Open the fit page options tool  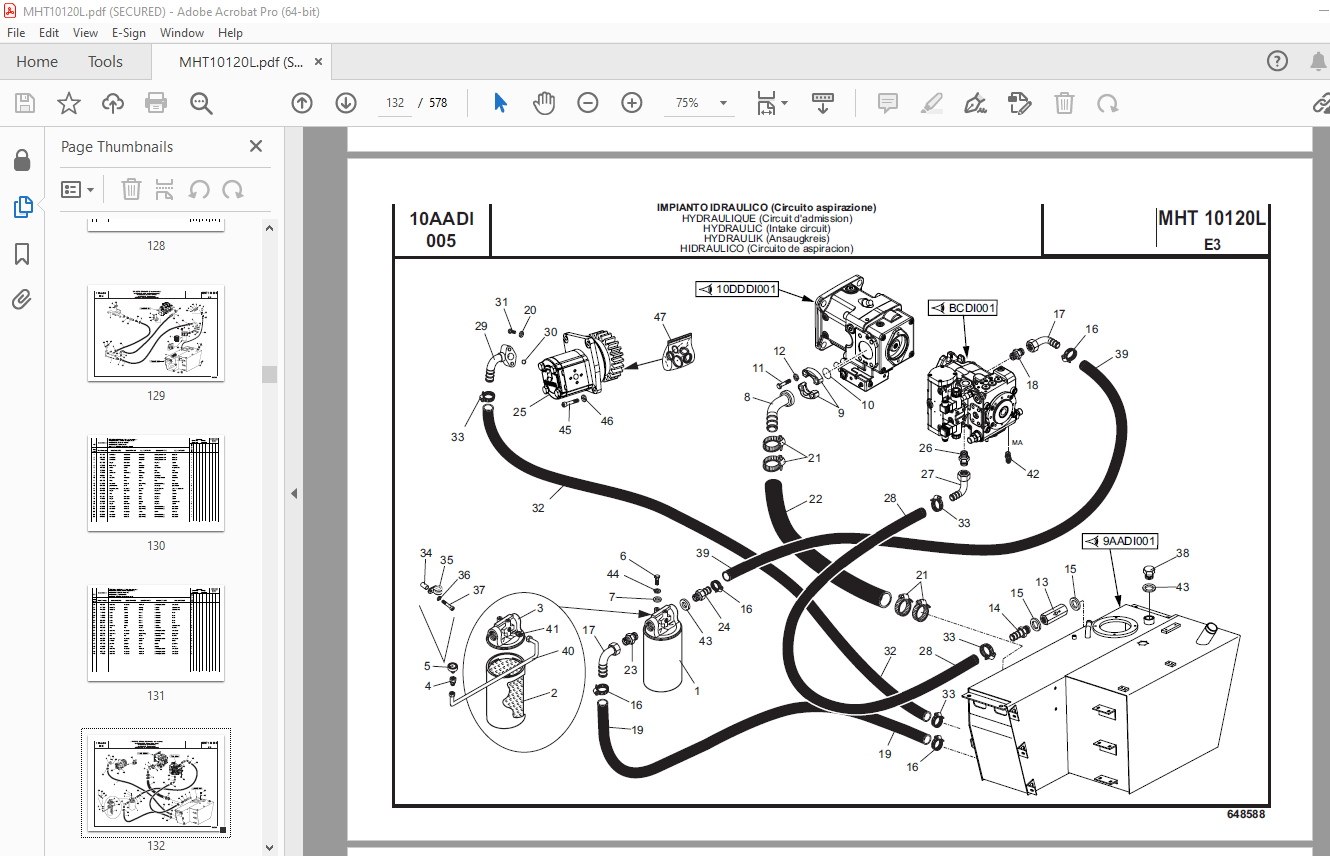(772, 103)
